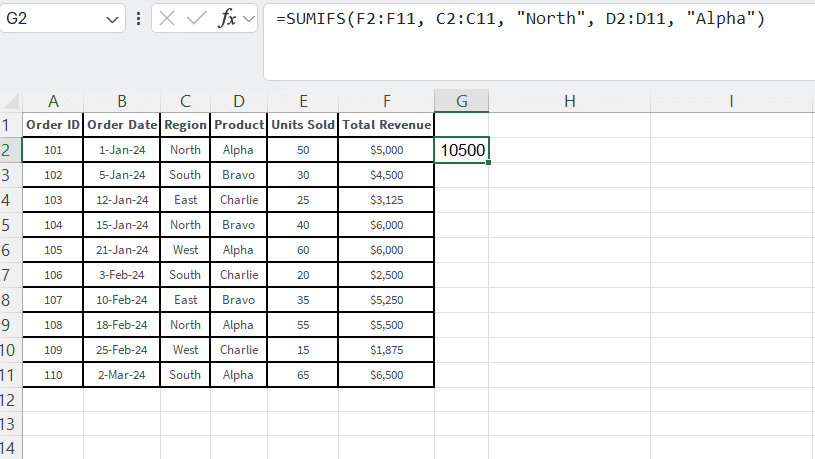Click the 'Order Date' header cell
The image size is (815, 459).
[x=122, y=125]
